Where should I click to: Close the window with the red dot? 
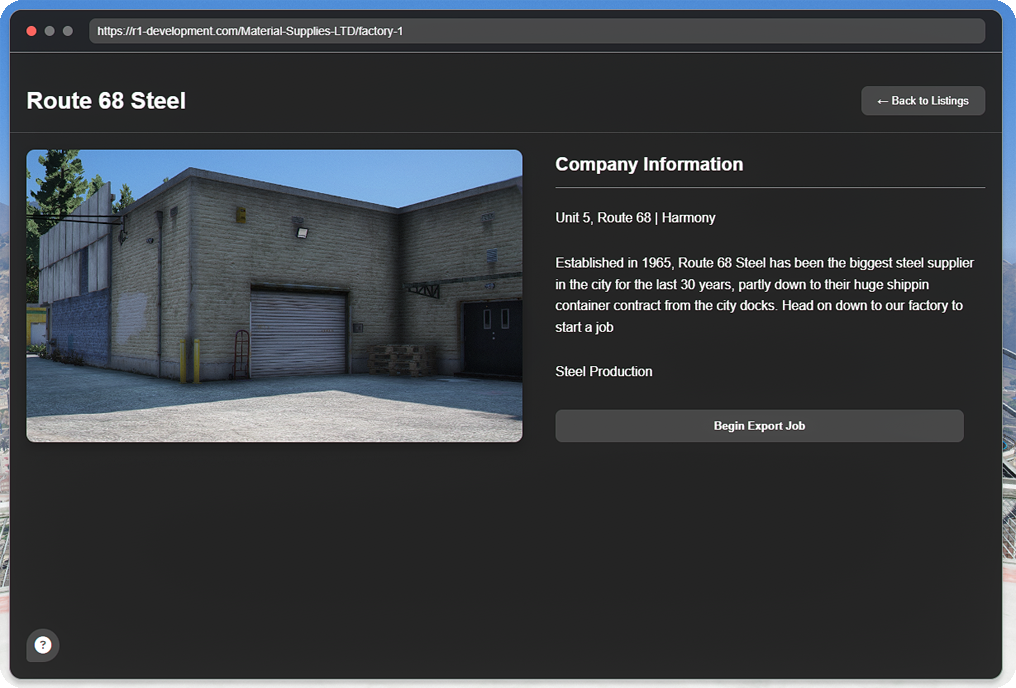click(x=31, y=30)
